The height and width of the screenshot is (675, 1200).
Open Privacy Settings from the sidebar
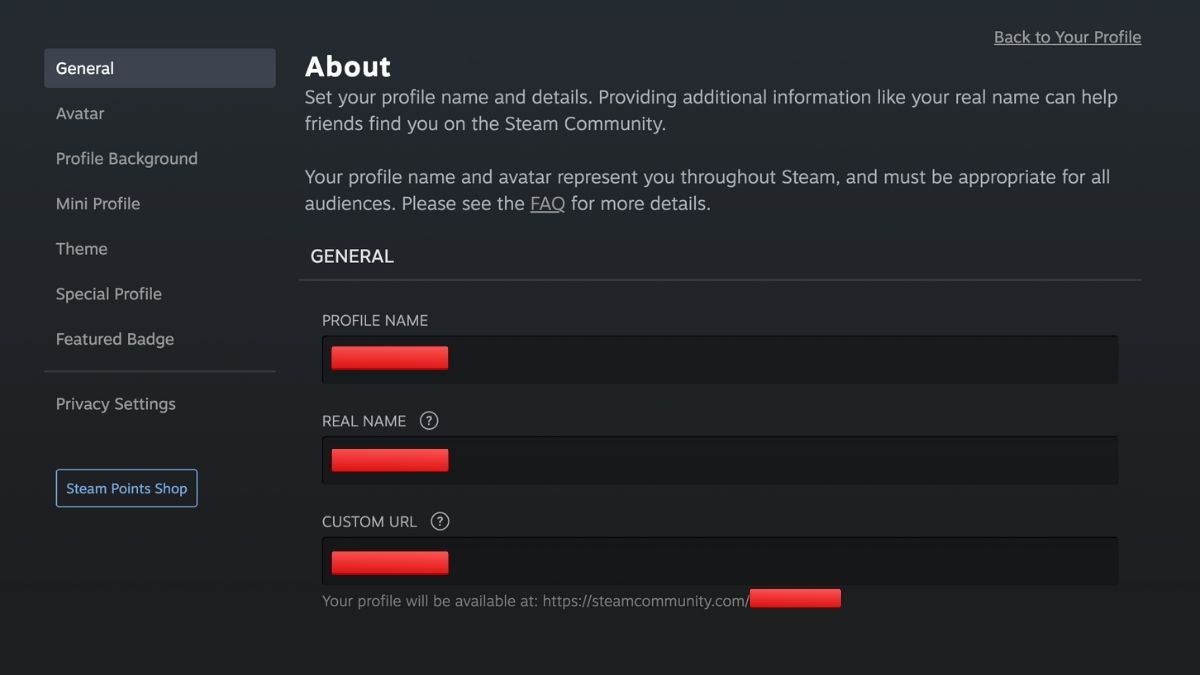point(116,404)
